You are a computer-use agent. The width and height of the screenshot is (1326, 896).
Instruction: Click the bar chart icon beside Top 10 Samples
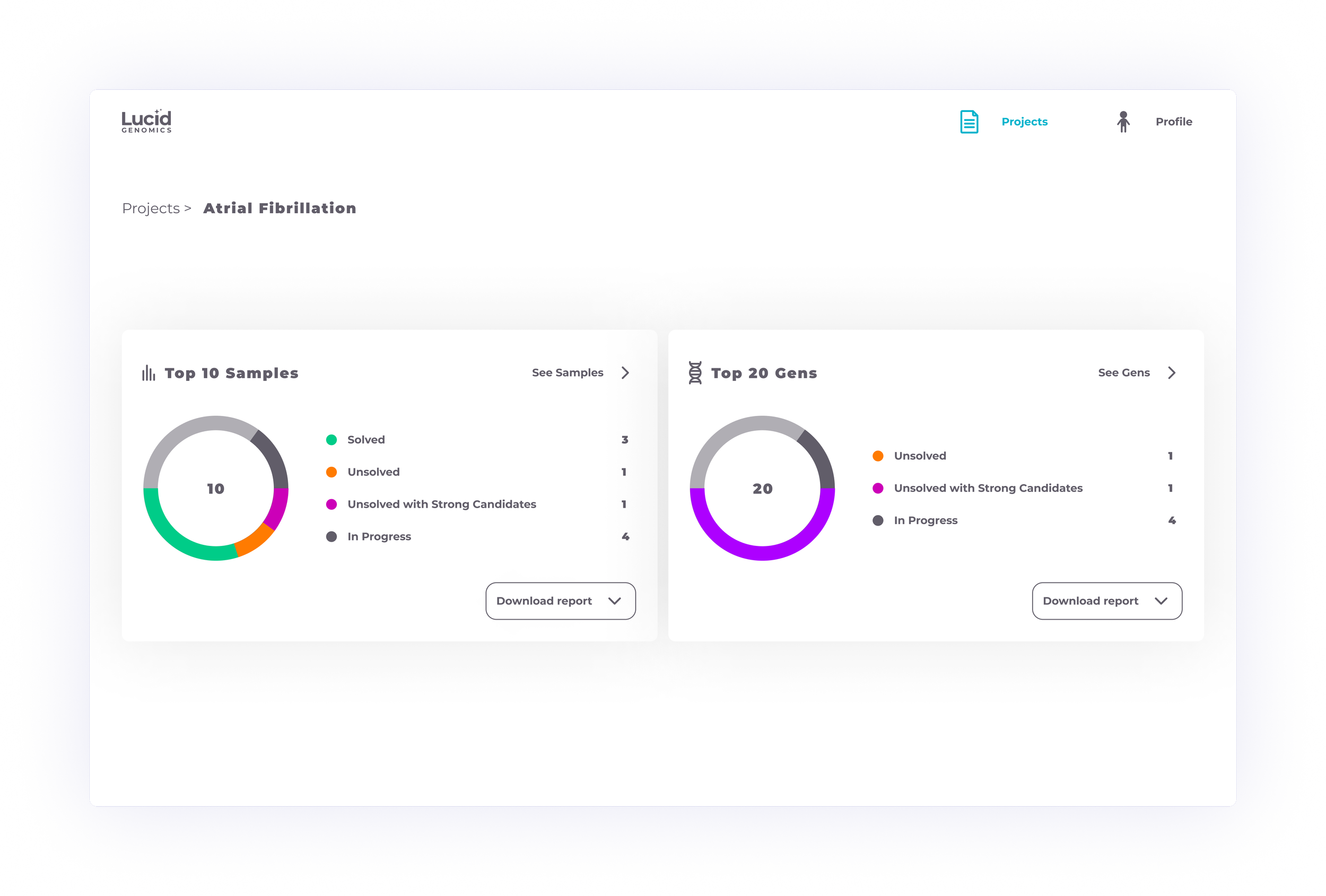149,372
